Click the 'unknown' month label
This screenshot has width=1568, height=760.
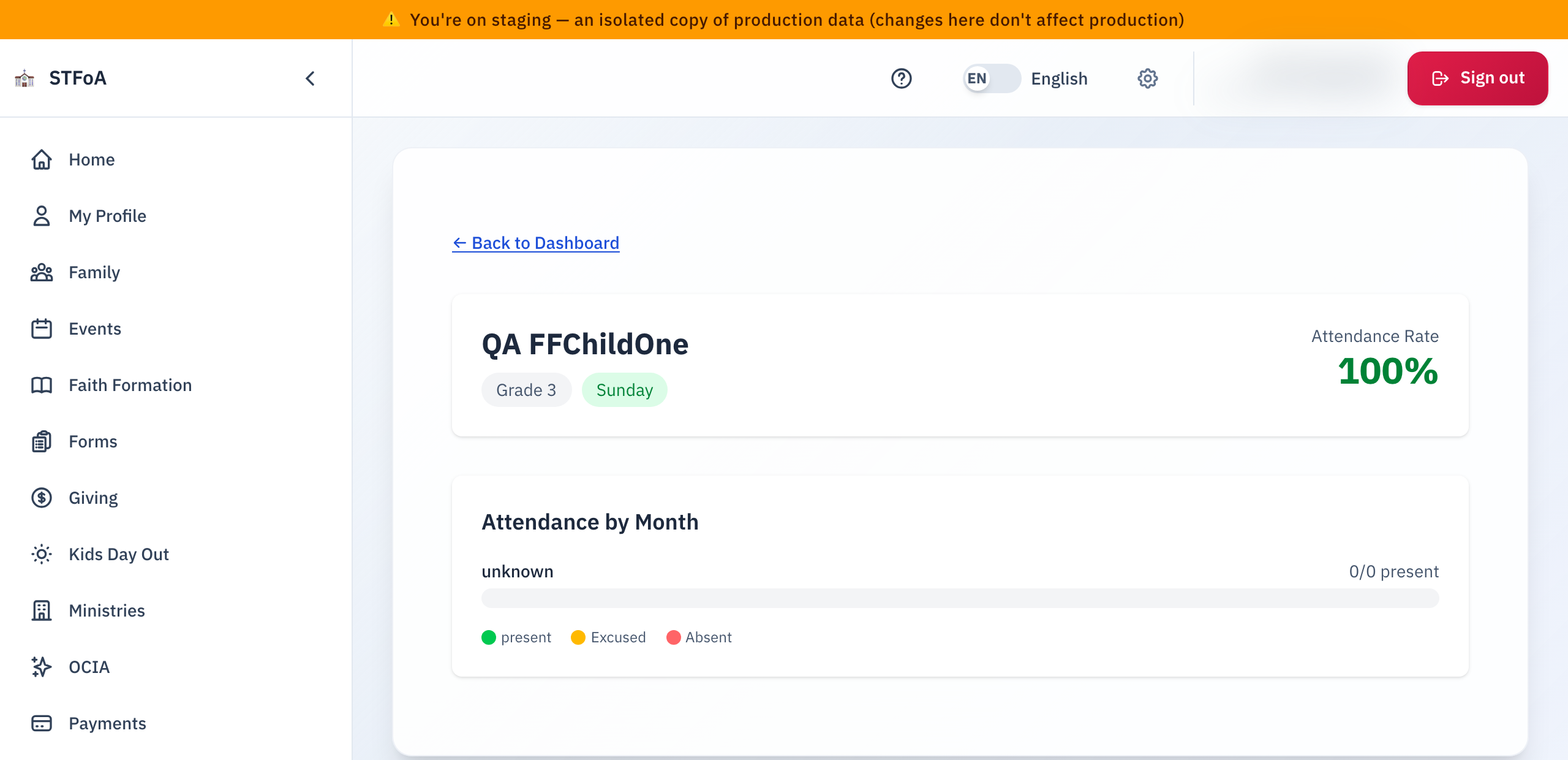coord(517,572)
